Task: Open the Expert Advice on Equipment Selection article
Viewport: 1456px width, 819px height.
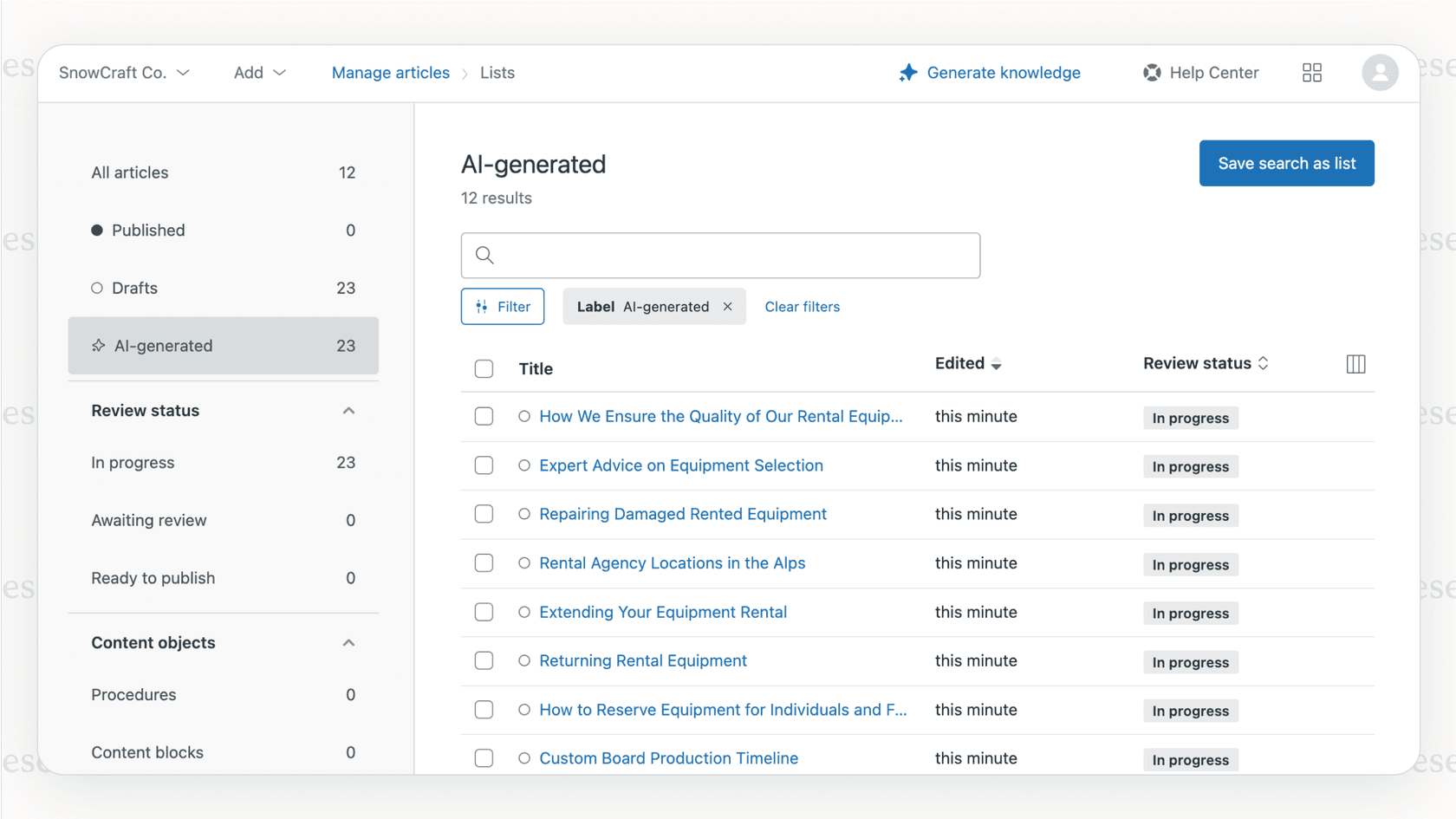Action: click(x=681, y=465)
